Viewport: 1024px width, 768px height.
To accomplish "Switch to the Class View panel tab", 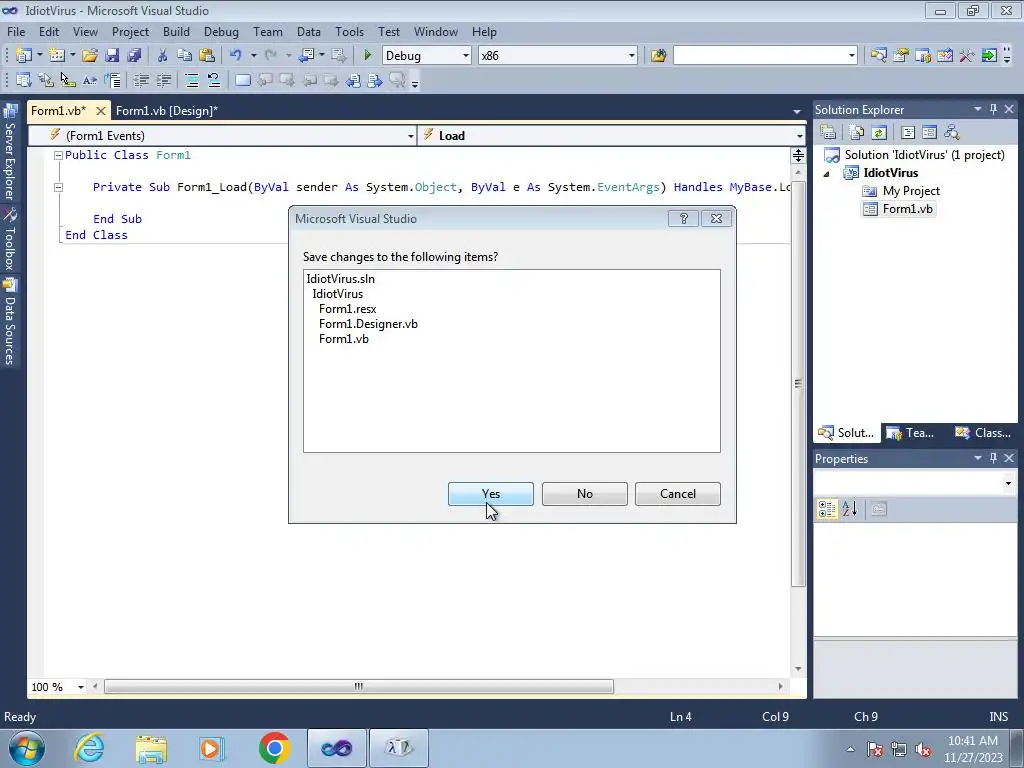I will 983,432.
